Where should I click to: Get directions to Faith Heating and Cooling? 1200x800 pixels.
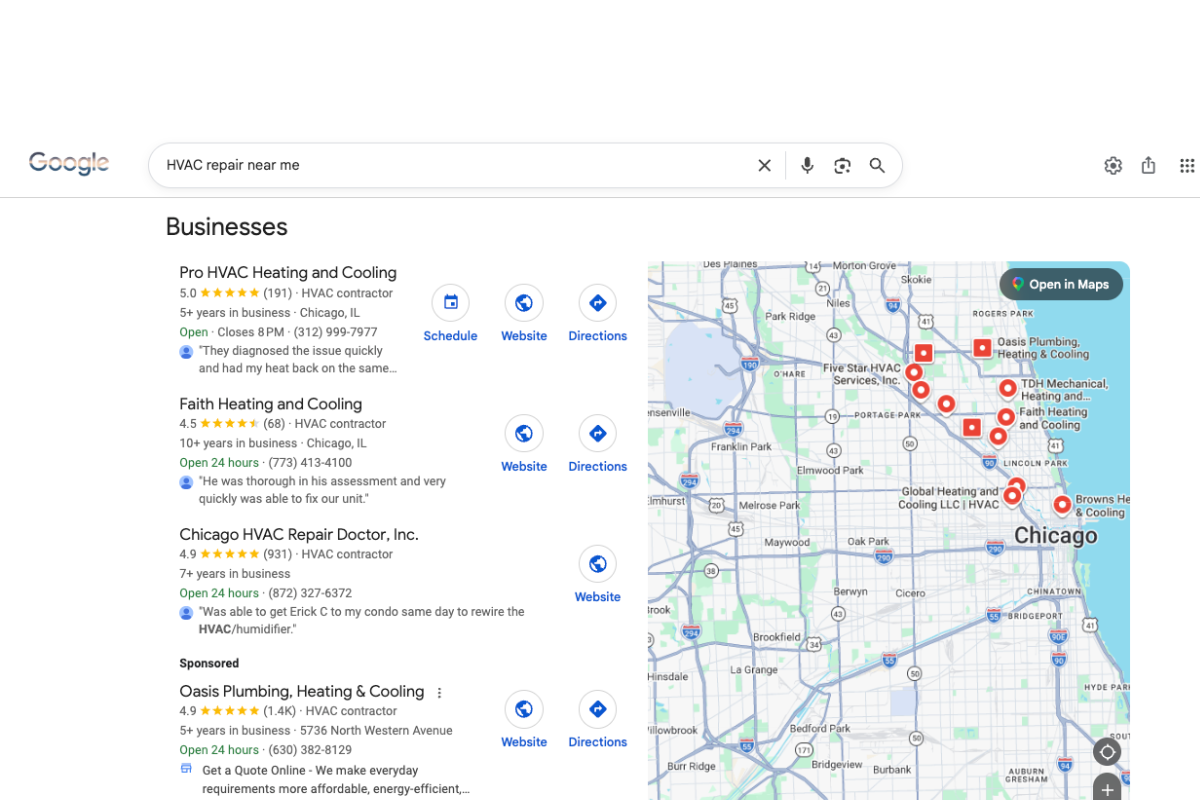(598, 444)
